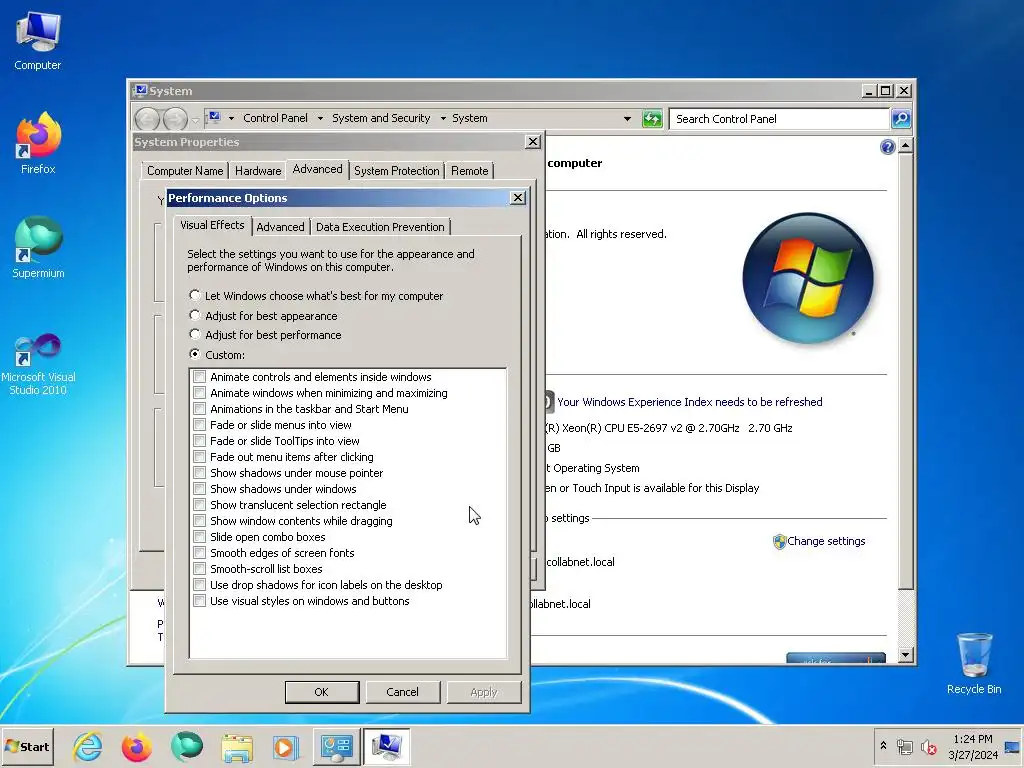Viewport: 1024px width, 768px height.
Task: Open Firefox from the taskbar
Action: [136, 746]
